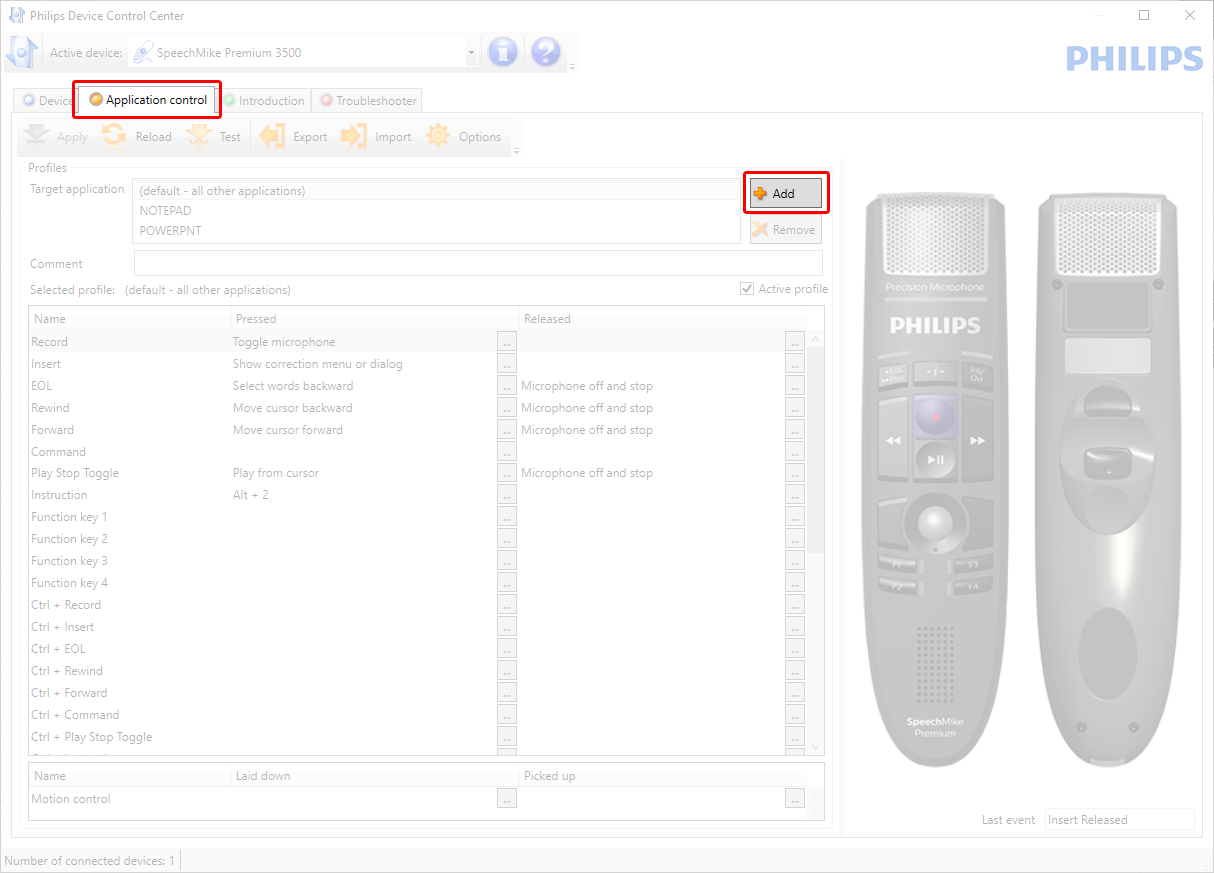Click the Pressed ellipsis button for Function key 1
This screenshot has width=1214, height=873.
point(507,517)
